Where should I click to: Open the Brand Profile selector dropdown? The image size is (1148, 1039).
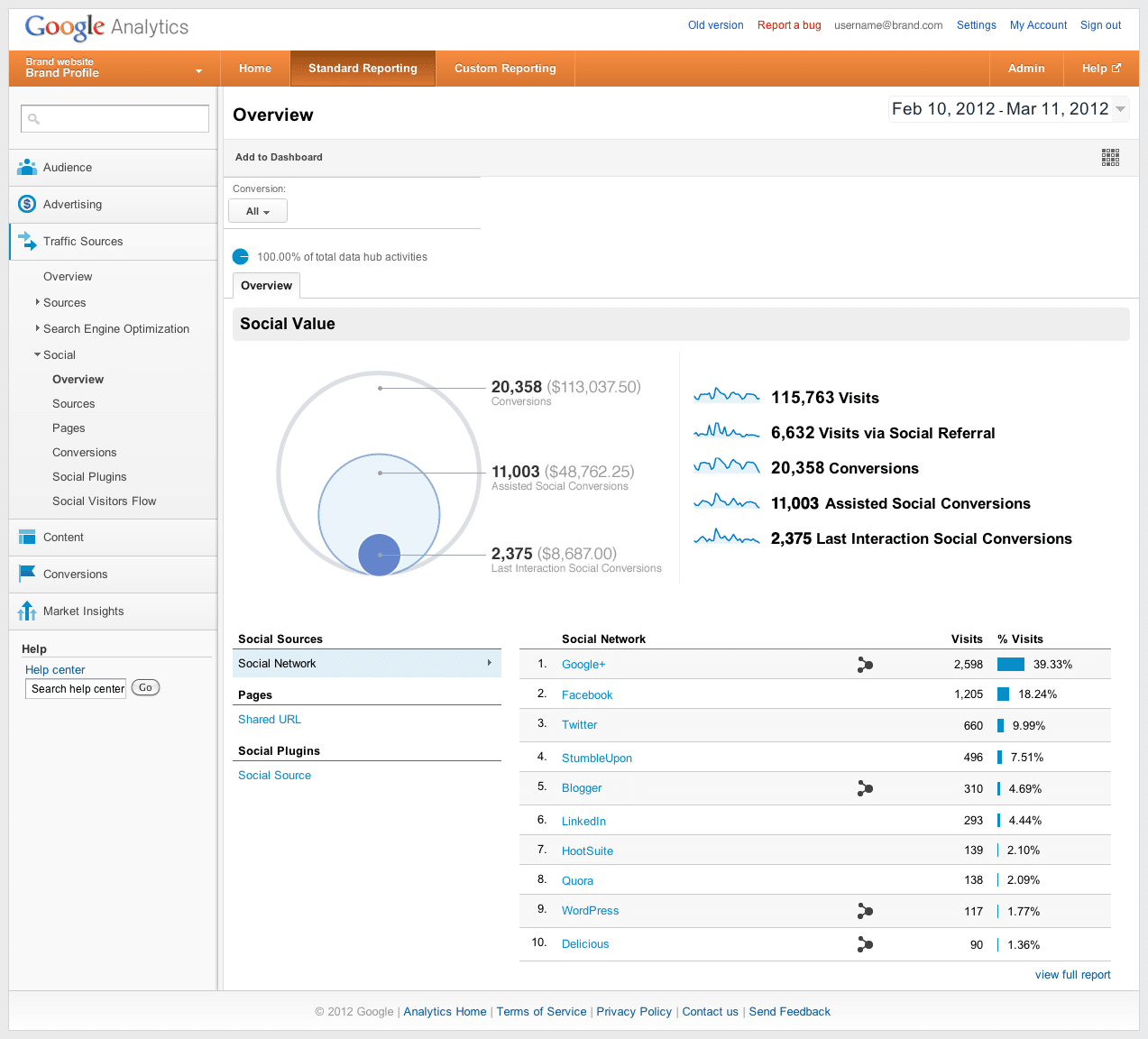pyautogui.click(x=198, y=70)
